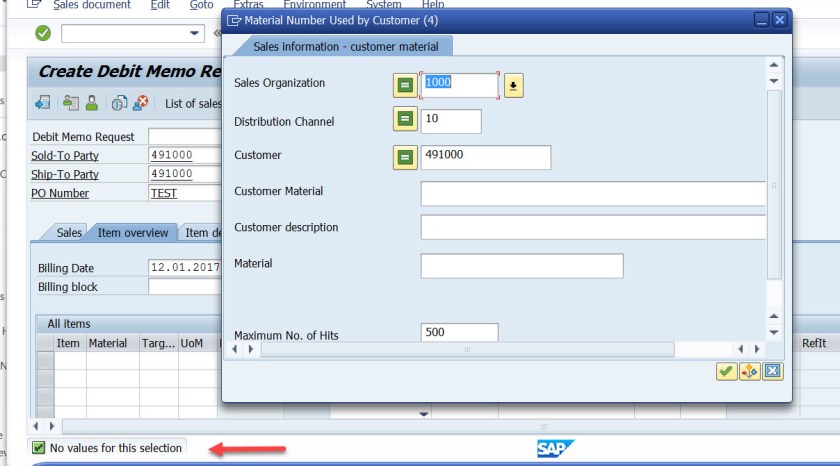Click the Item column header

70,343
